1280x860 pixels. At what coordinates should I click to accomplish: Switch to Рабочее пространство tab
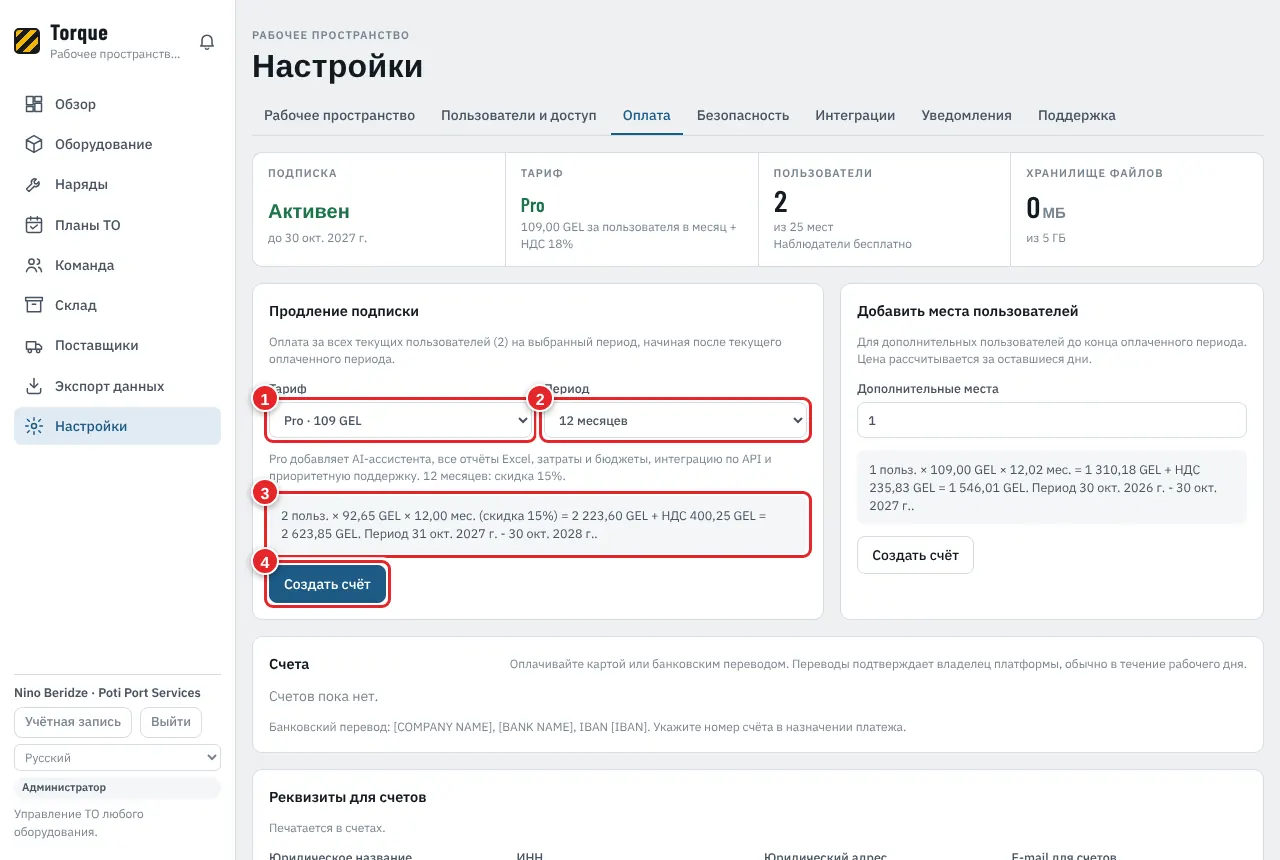tap(339, 115)
